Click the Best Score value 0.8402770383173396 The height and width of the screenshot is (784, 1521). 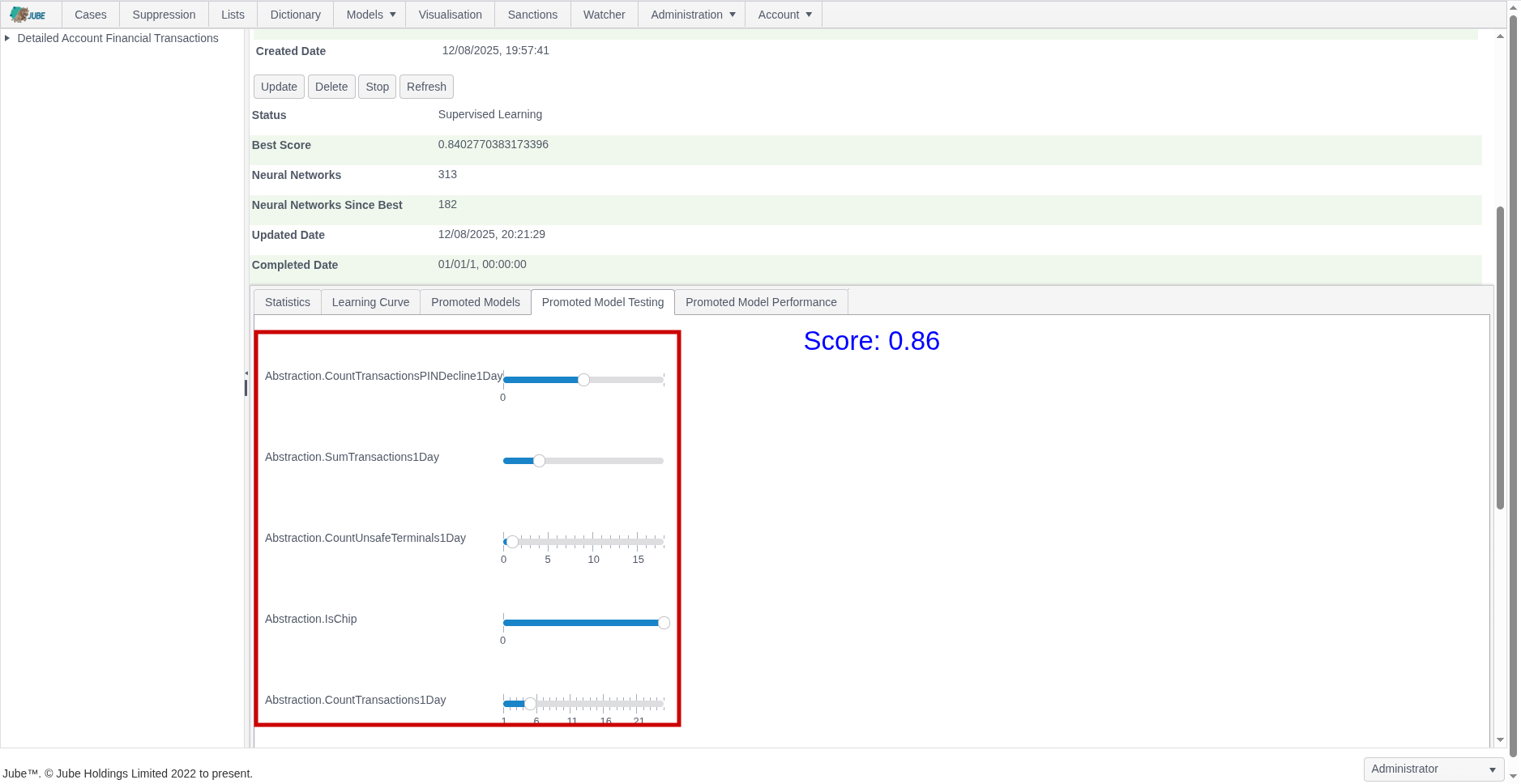(x=493, y=144)
